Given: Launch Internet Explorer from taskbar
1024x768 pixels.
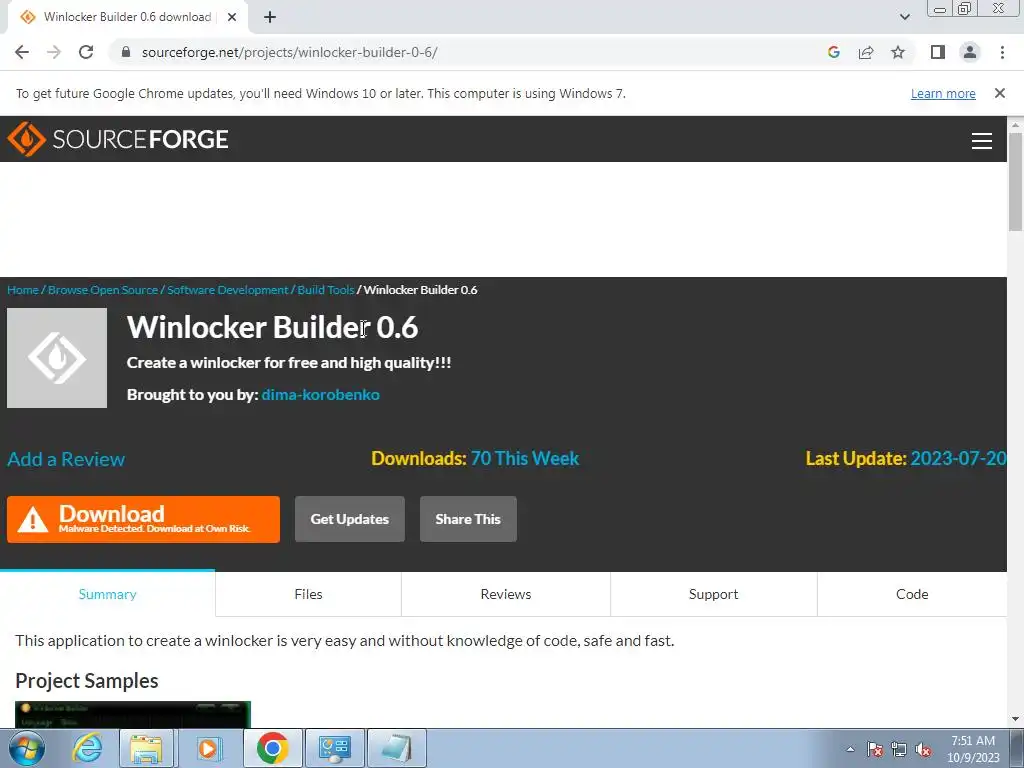Looking at the screenshot, I should pos(88,748).
